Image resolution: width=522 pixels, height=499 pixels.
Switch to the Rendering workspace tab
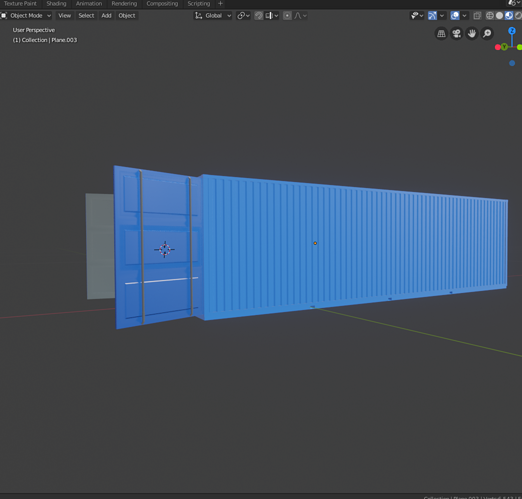click(x=124, y=4)
